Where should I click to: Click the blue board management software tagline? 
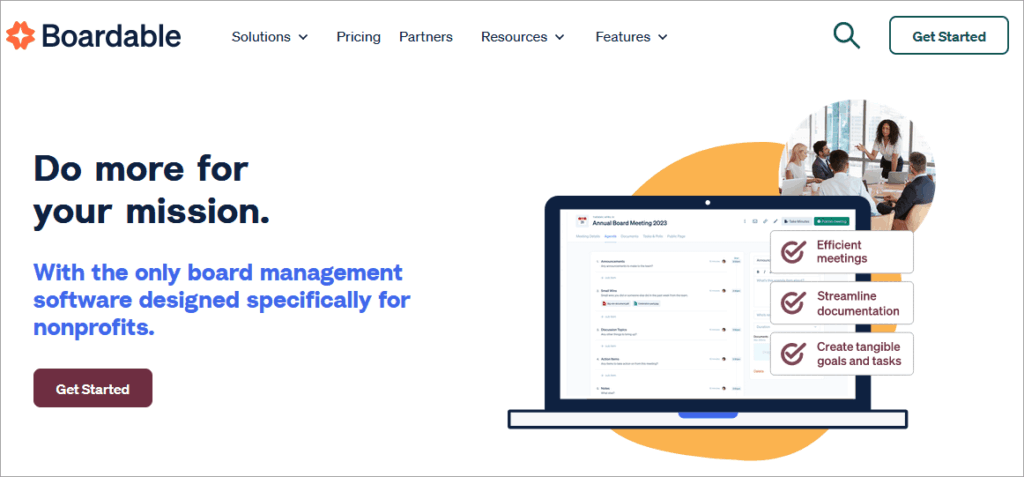click(222, 299)
